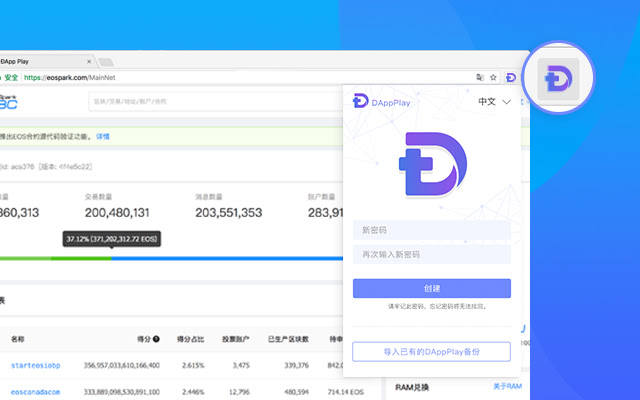
Task: Expand the 中文 language dropdown
Action: click(494, 102)
